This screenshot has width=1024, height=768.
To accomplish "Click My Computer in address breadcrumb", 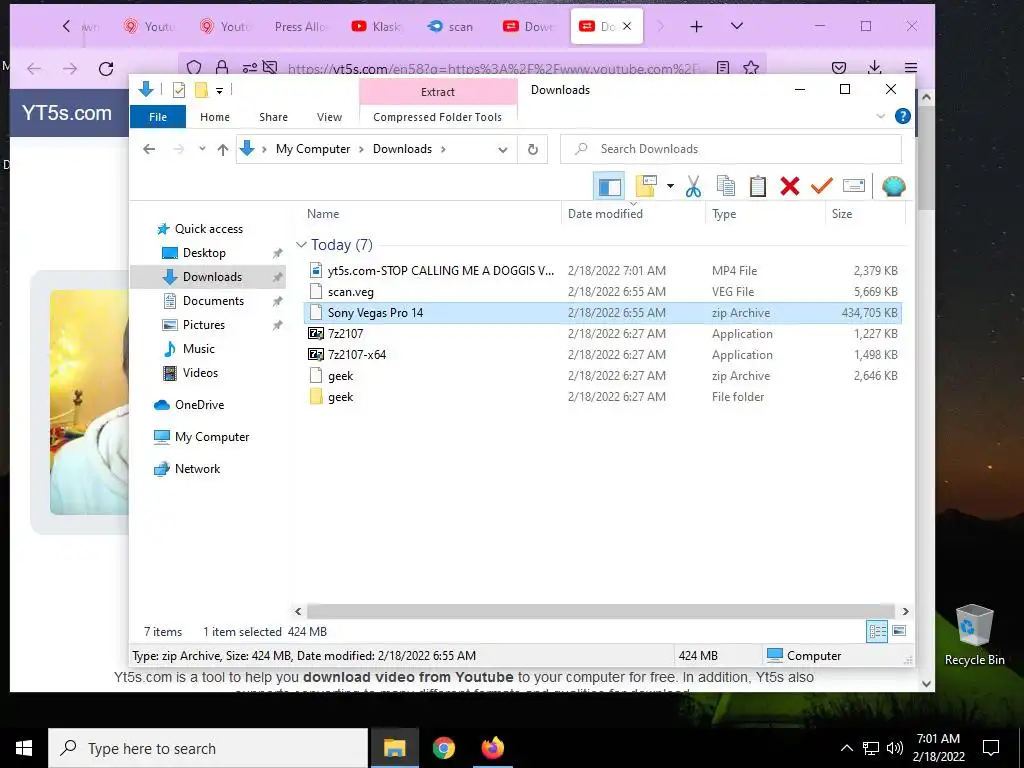I will pos(313,149).
